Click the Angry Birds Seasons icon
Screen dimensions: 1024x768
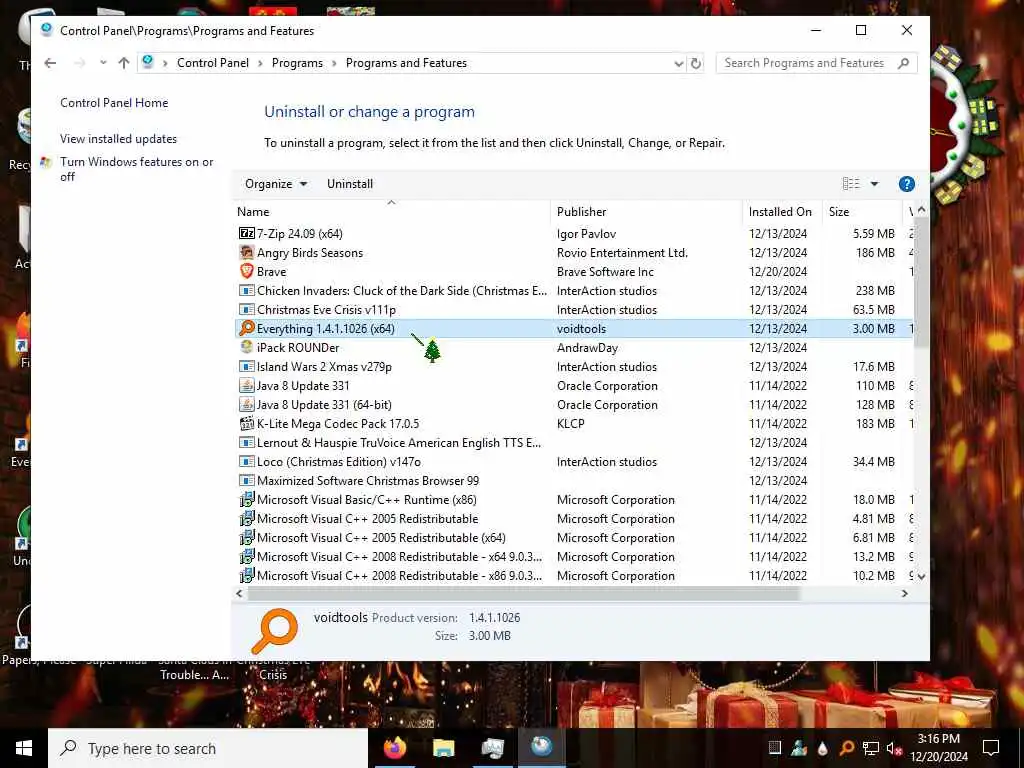click(x=246, y=252)
